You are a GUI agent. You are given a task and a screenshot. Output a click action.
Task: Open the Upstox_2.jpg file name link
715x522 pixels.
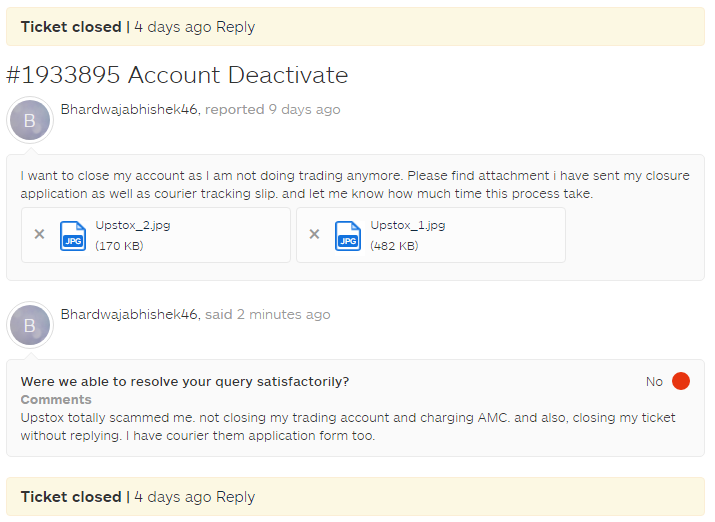pyautogui.click(x=133, y=225)
